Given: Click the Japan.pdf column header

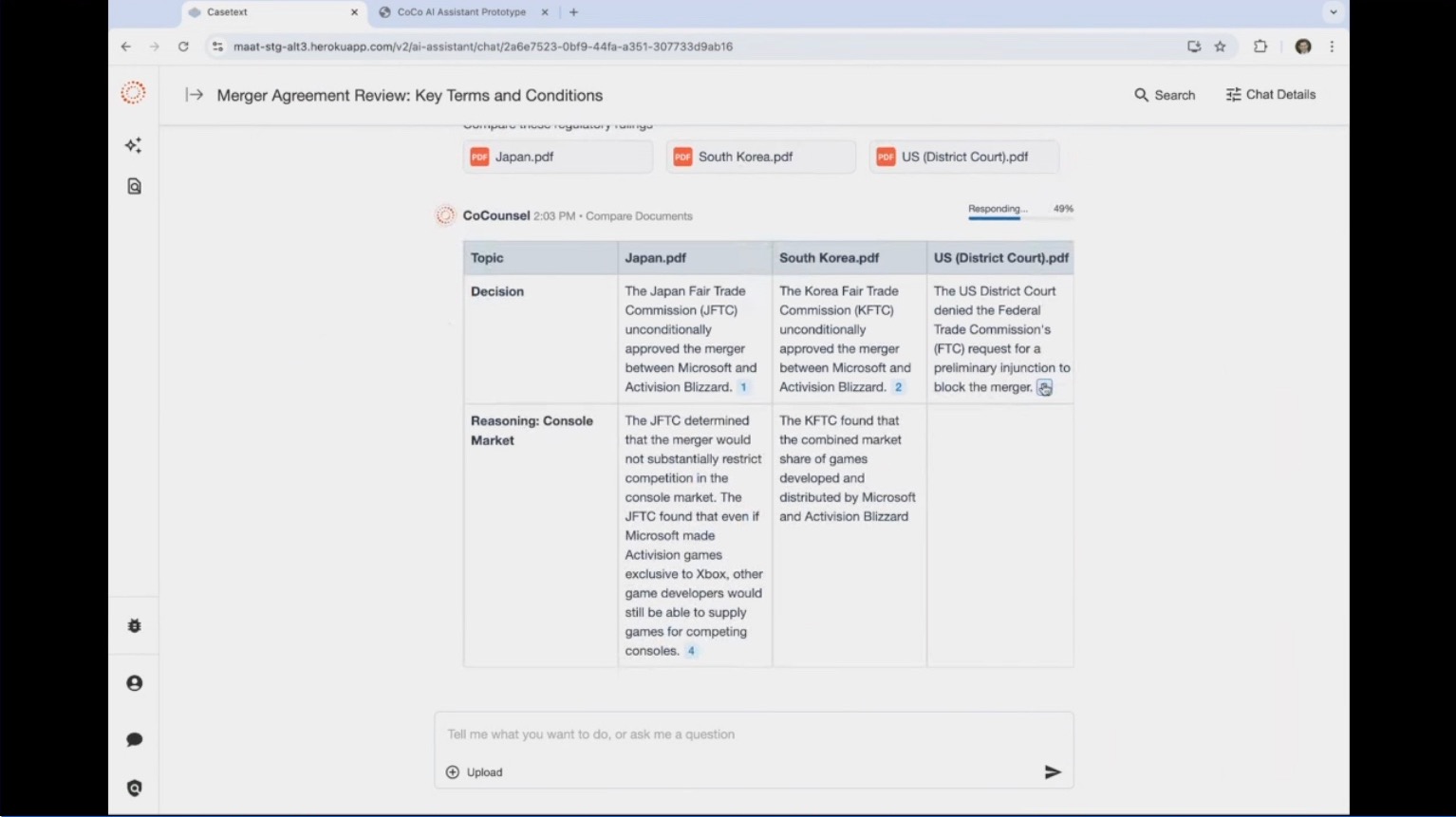Looking at the screenshot, I should pos(695,258).
